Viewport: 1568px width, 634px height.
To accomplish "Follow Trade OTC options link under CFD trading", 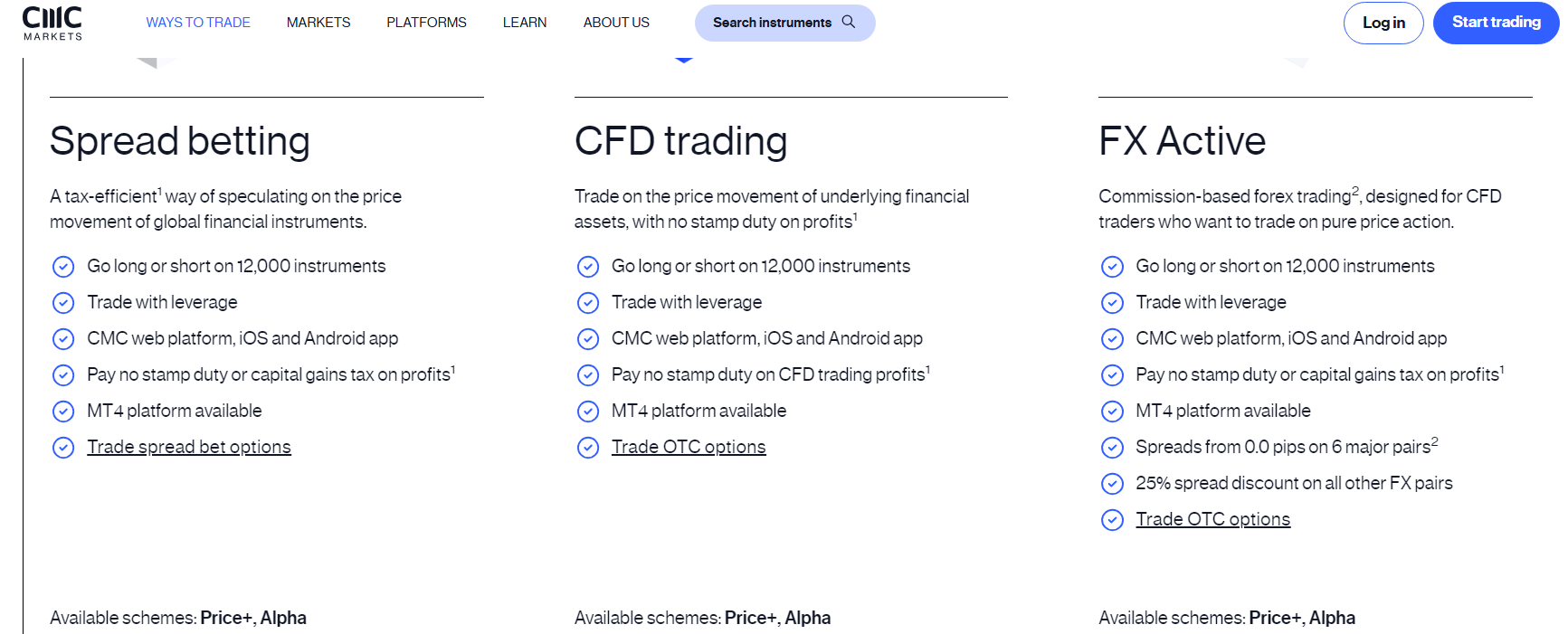I will (689, 447).
